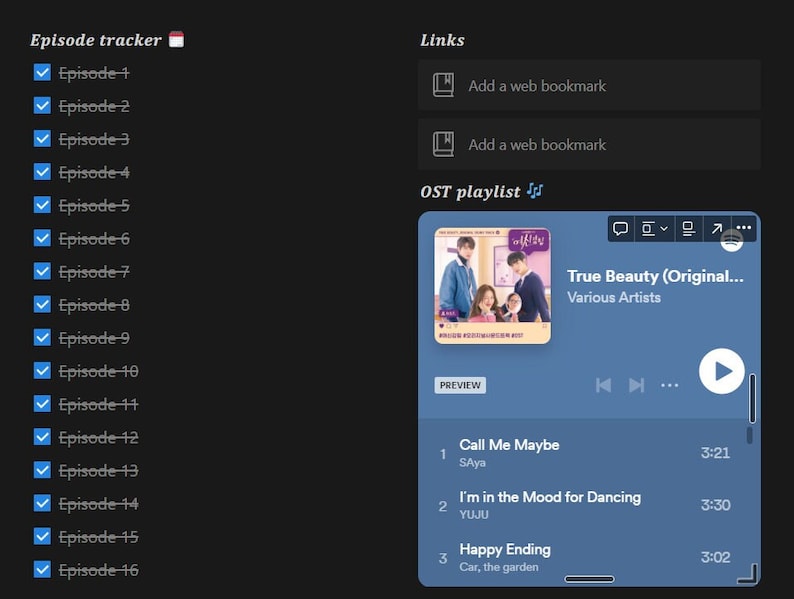The image size is (794, 599).
Task: Toggle the Episode 5 checkbox
Action: point(42,205)
